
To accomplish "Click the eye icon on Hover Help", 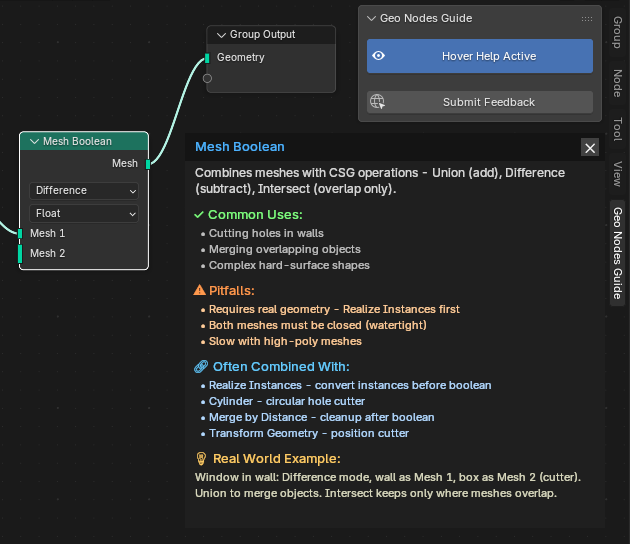I will pos(378,56).
